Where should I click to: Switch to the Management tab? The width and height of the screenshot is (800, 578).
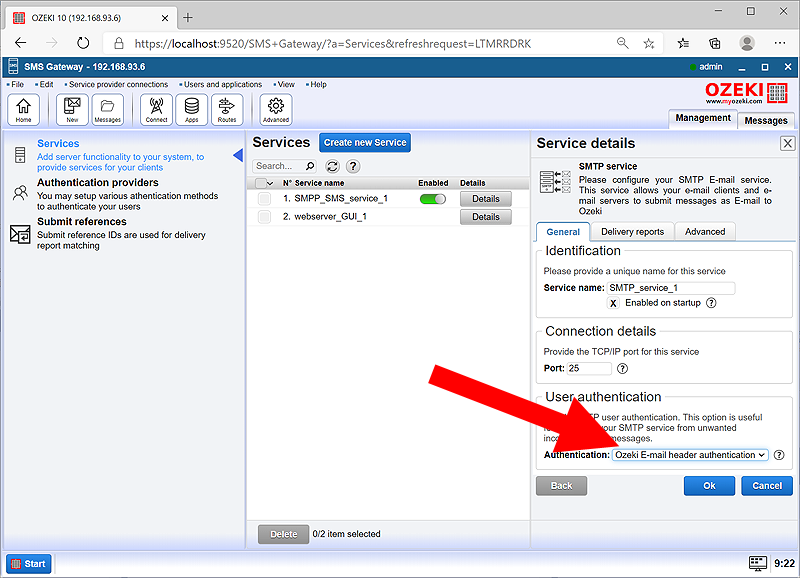point(703,118)
